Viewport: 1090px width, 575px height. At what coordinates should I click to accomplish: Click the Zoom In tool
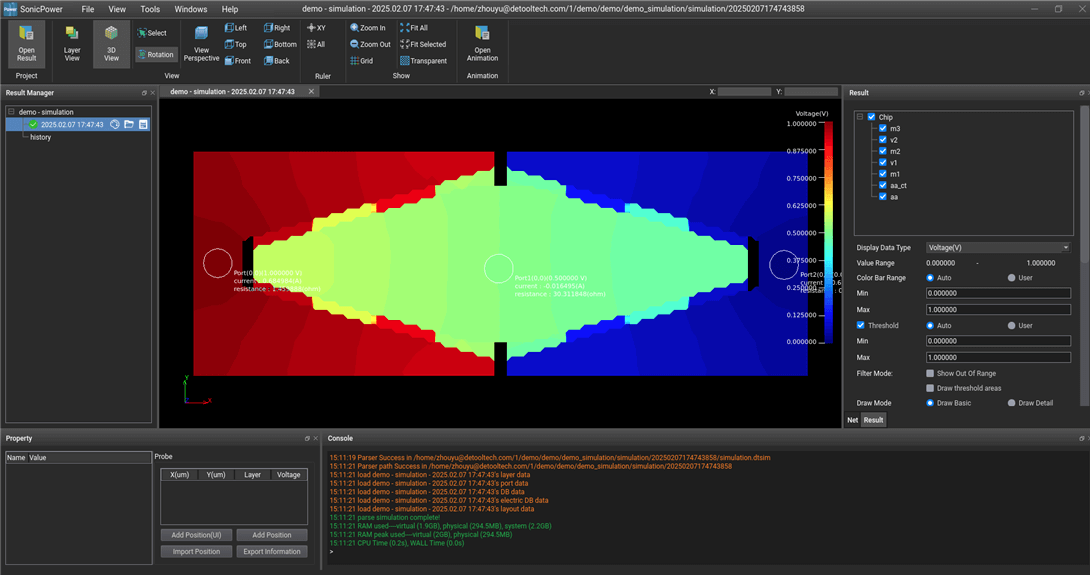coord(367,28)
